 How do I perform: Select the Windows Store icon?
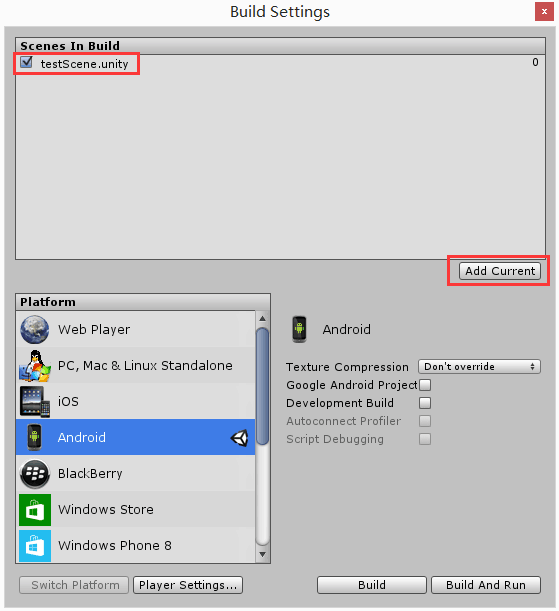tap(35, 510)
